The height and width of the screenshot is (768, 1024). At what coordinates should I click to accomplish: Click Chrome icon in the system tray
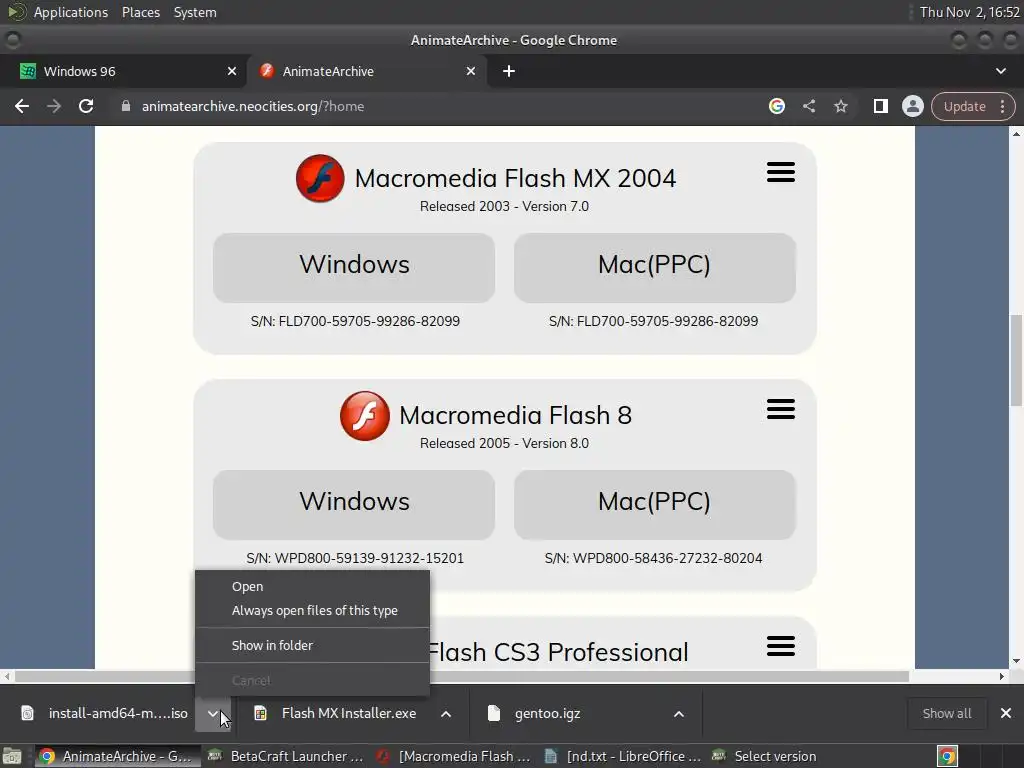[947, 756]
